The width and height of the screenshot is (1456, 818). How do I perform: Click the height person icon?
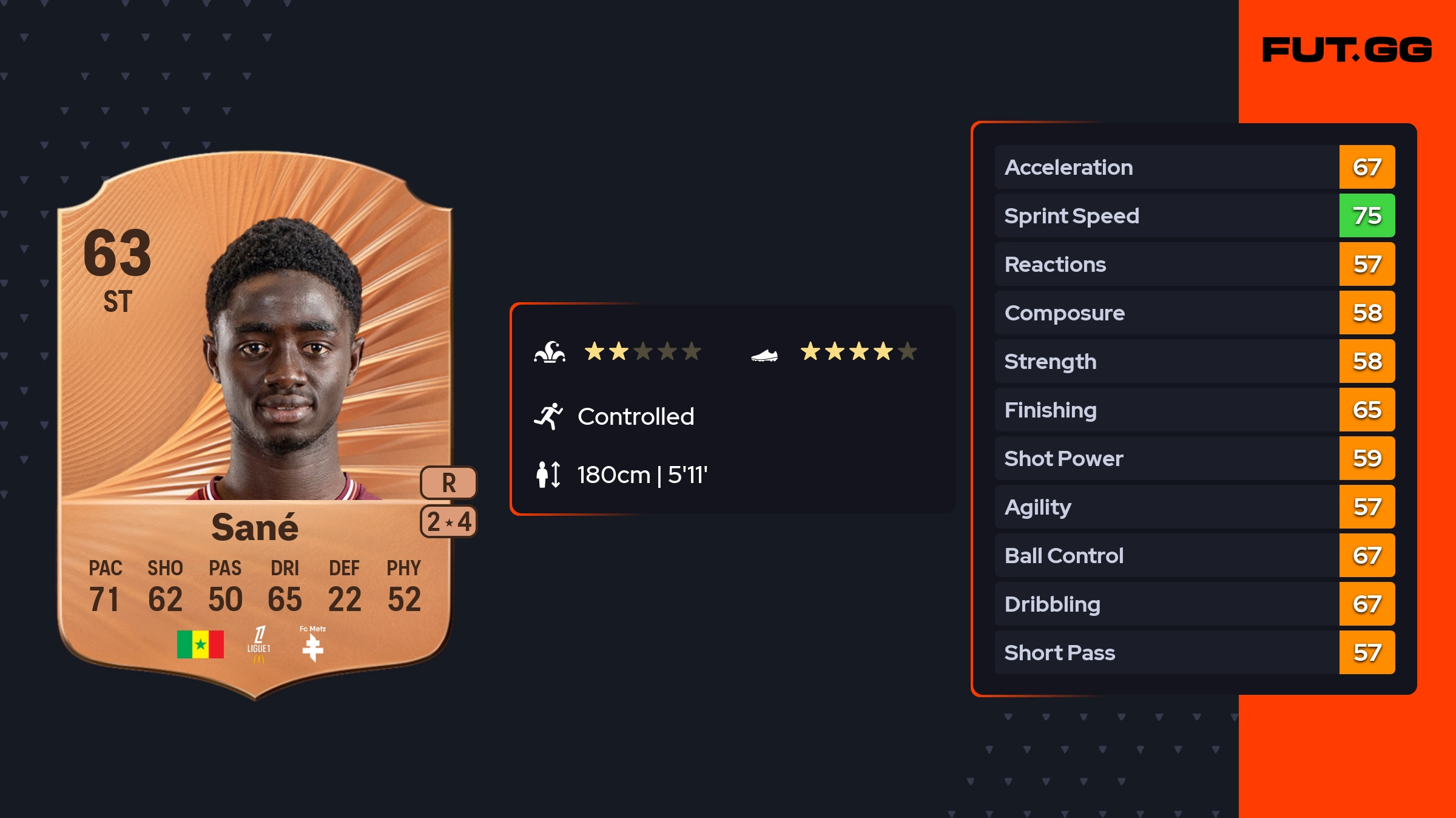coord(548,475)
